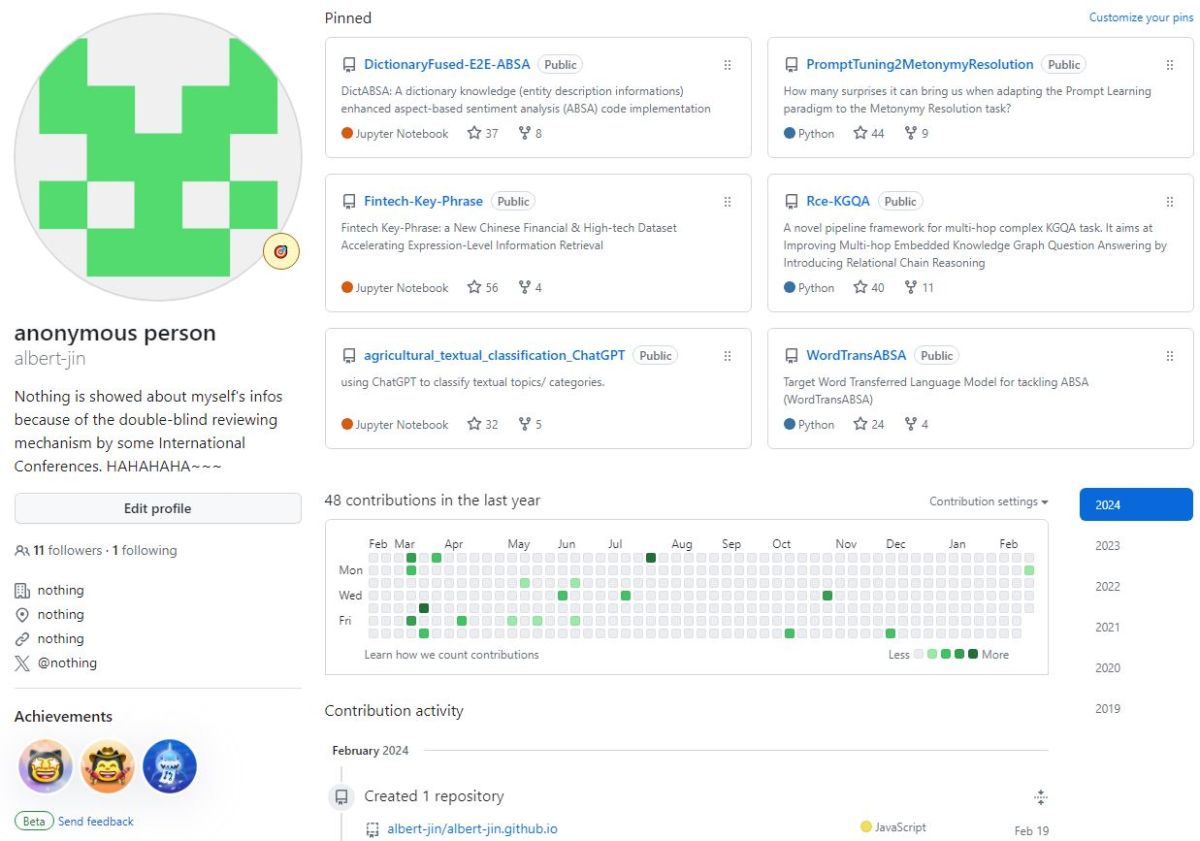Click the Send feedback link
Screen dimensions: 1200x841
pyautogui.click(x=96, y=821)
